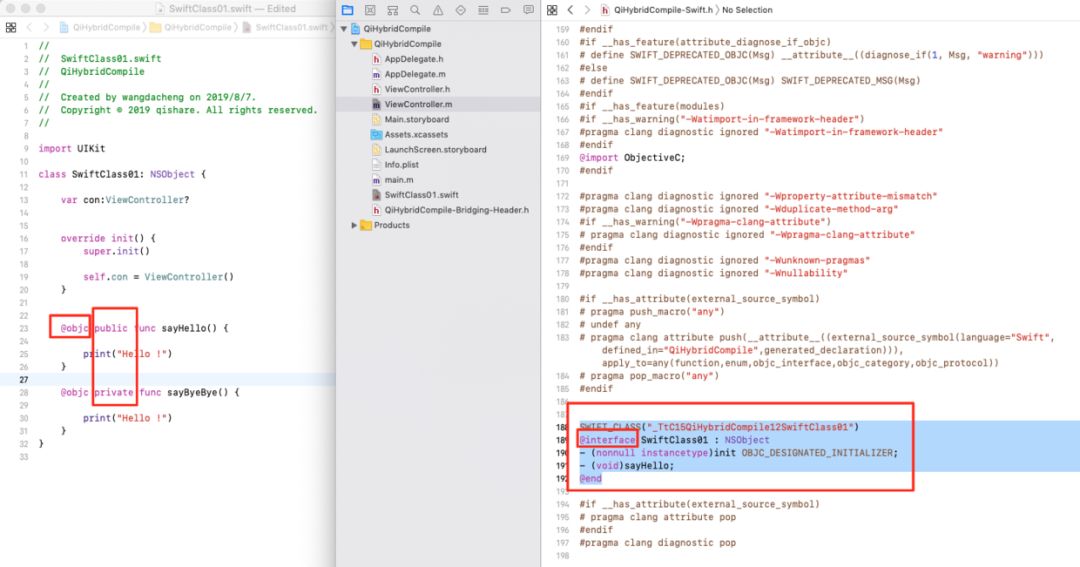Select AppDelegate.m in navigator
The height and width of the screenshot is (567, 1080).
tap(415, 74)
